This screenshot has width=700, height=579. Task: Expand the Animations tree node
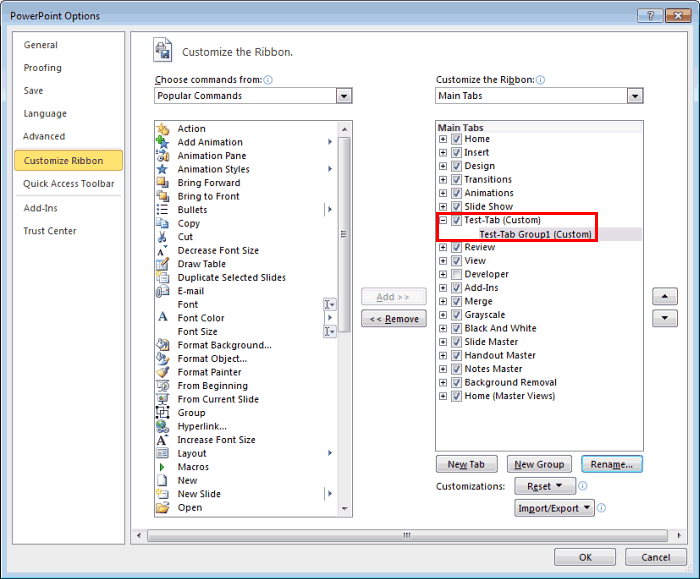pos(443,193)
